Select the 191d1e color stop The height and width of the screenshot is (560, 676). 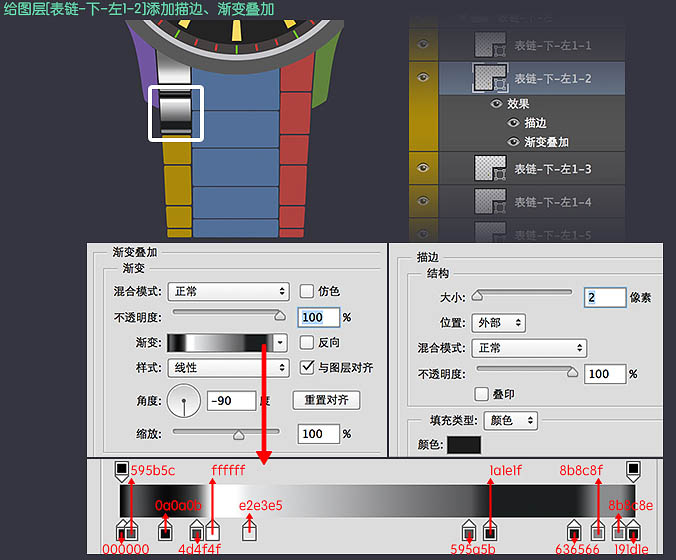[x=633, y=531]
